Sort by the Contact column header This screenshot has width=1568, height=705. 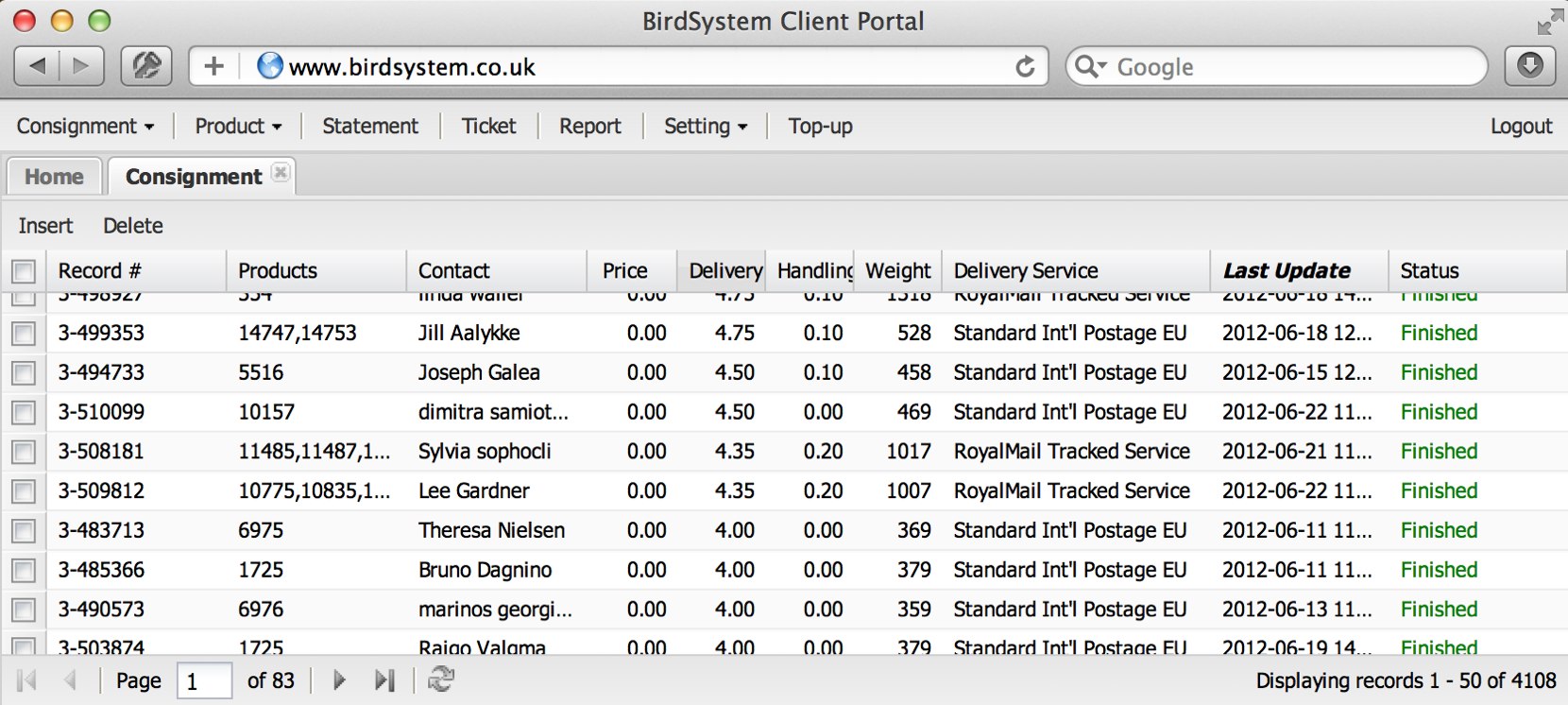click(497, 271)
